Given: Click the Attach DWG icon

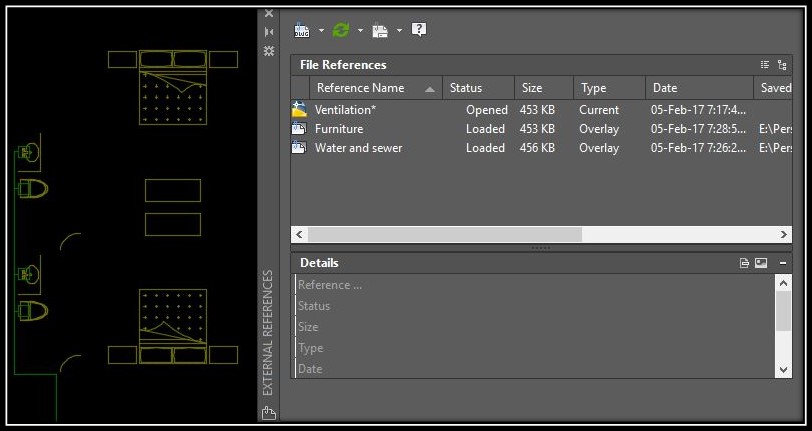Looking at the screenshot, I should [301, 30].
